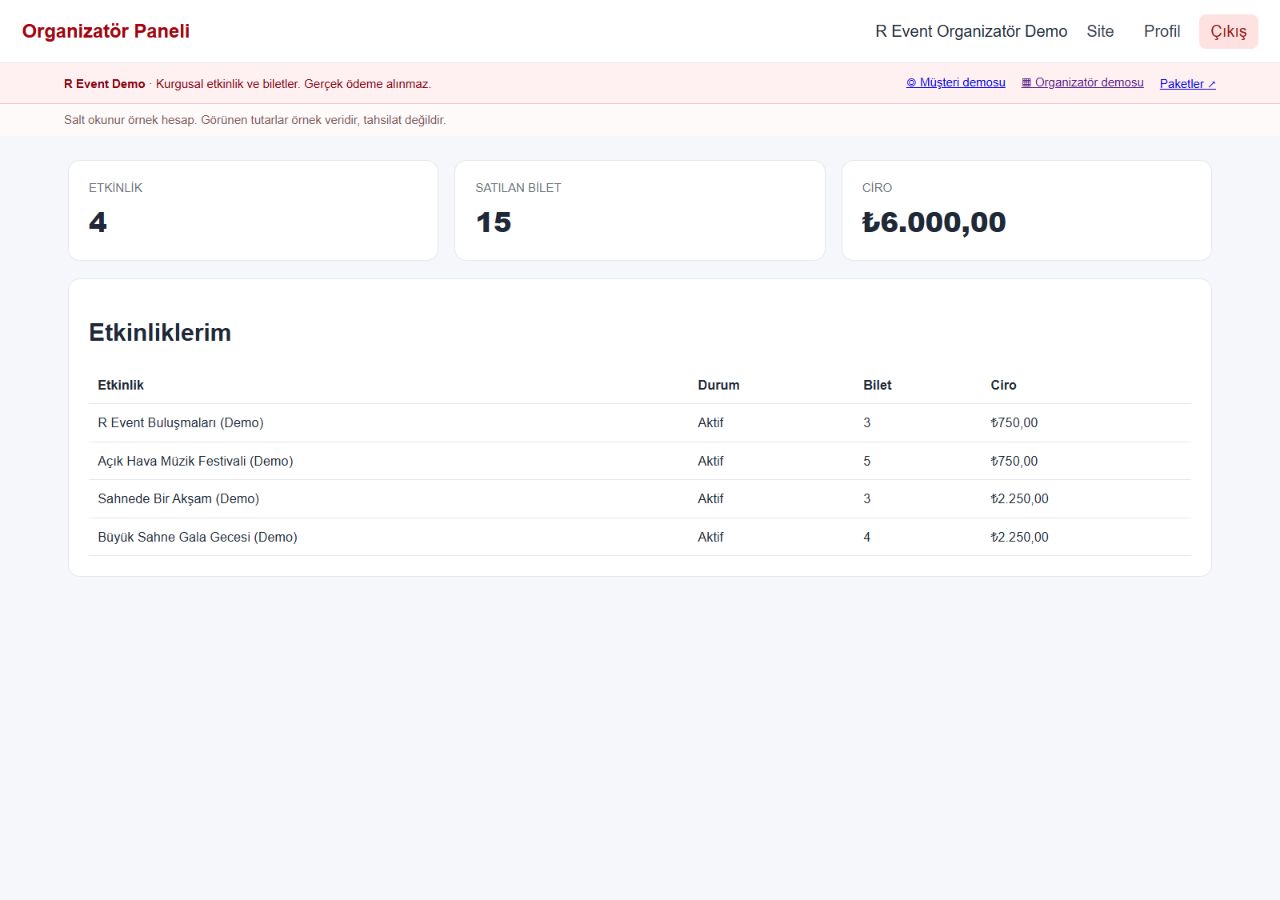This screenshot has width=1280, height=900.
Task: Click the Durum column header
Action: click(x=719, y=385)
